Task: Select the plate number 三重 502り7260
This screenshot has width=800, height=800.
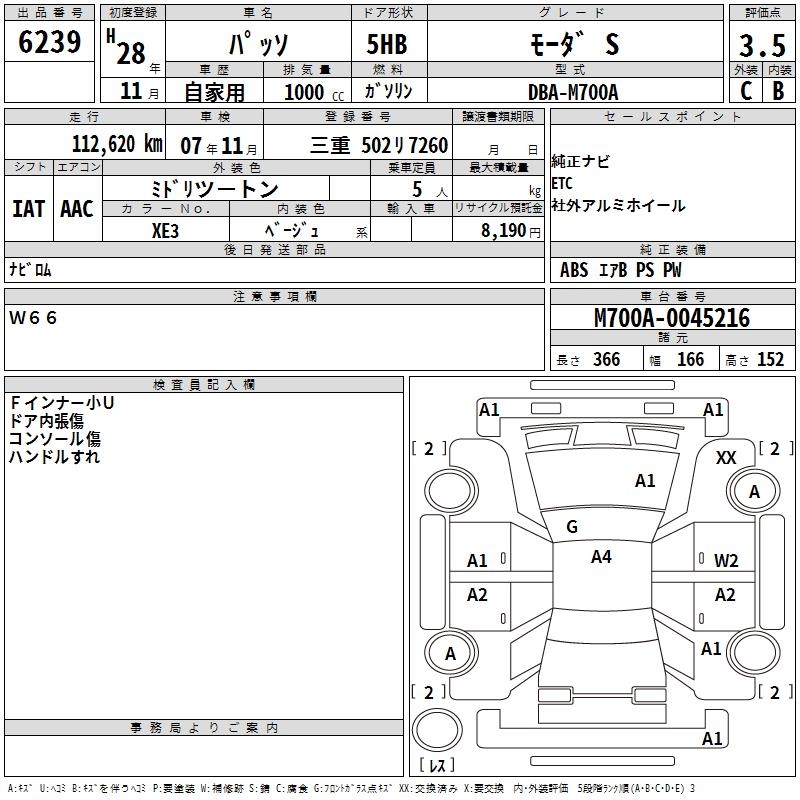Action: [379, 145]
